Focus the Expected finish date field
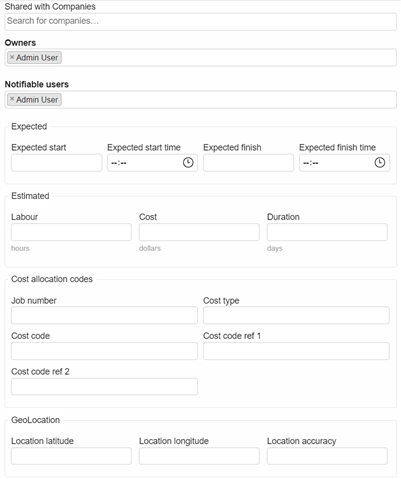This screenshot has width=401, height=479. [x=248, y=163]
